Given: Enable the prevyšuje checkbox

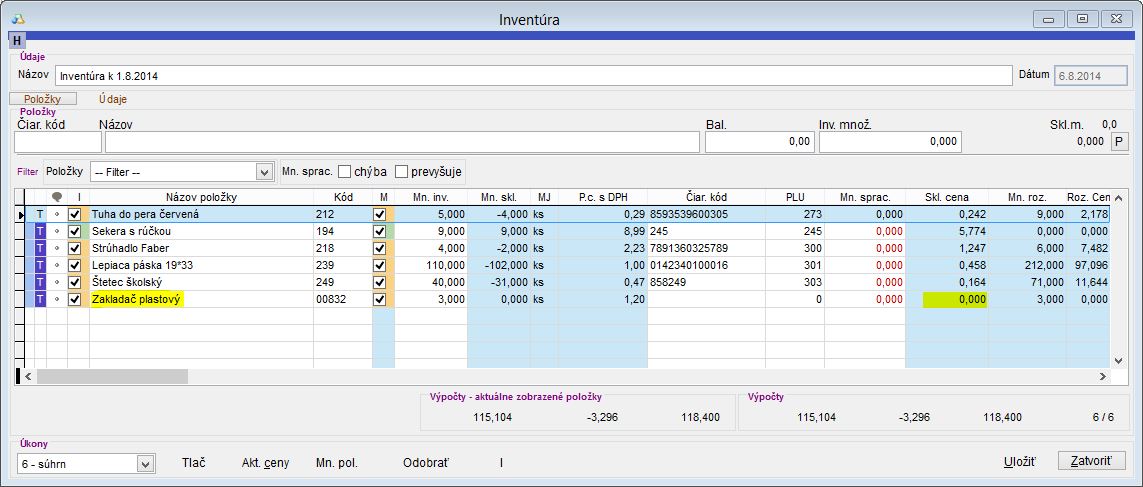Looking at the screenshot, I should [402, 171].
